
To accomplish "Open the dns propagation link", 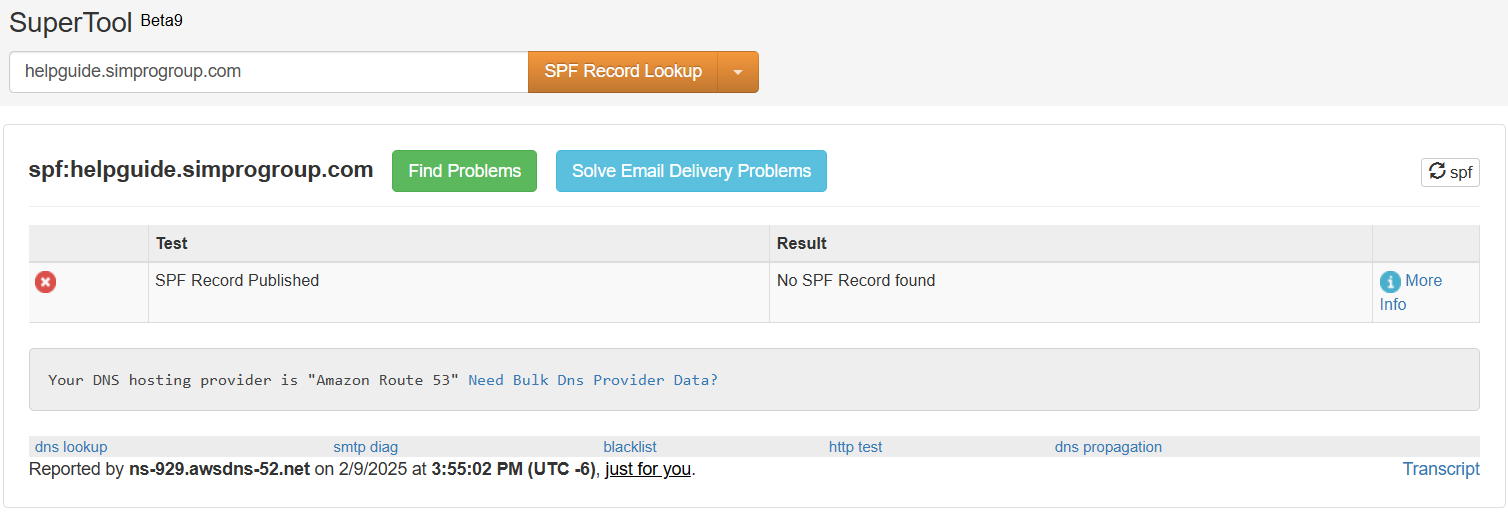I will pyautogui.click(x=1108, y=447).
